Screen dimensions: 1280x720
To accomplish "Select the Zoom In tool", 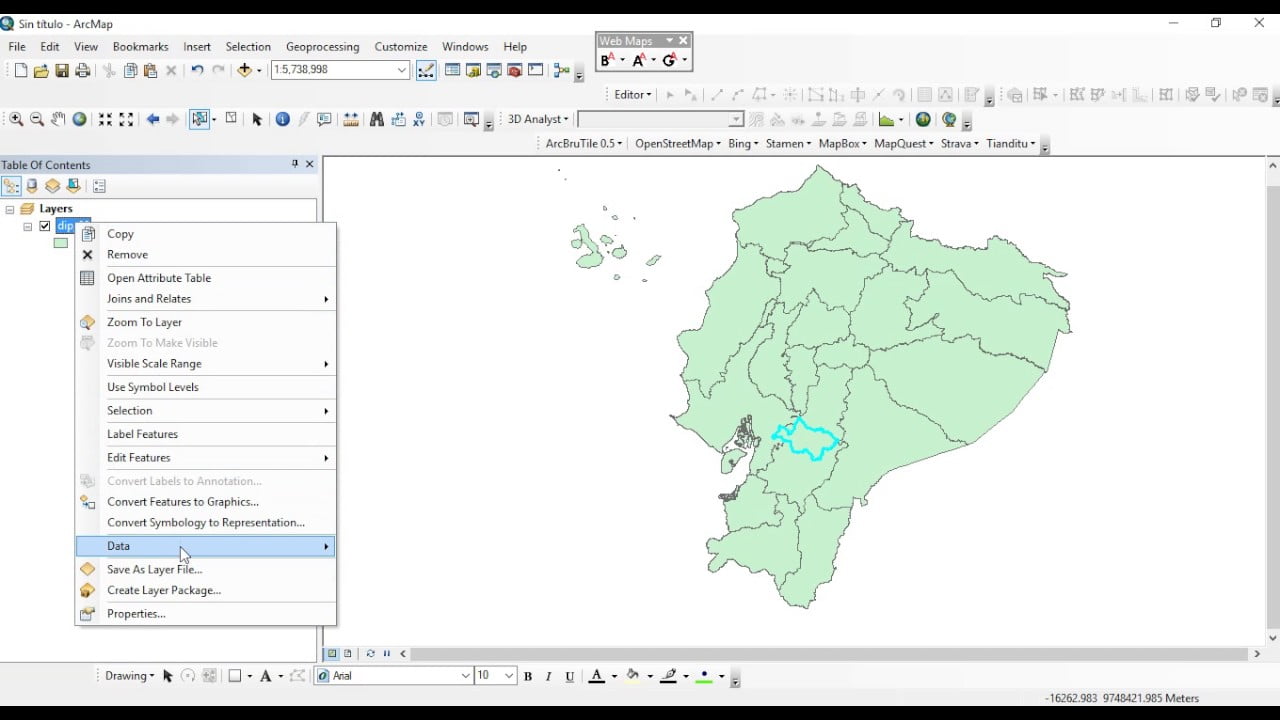I will pos(16,119).
